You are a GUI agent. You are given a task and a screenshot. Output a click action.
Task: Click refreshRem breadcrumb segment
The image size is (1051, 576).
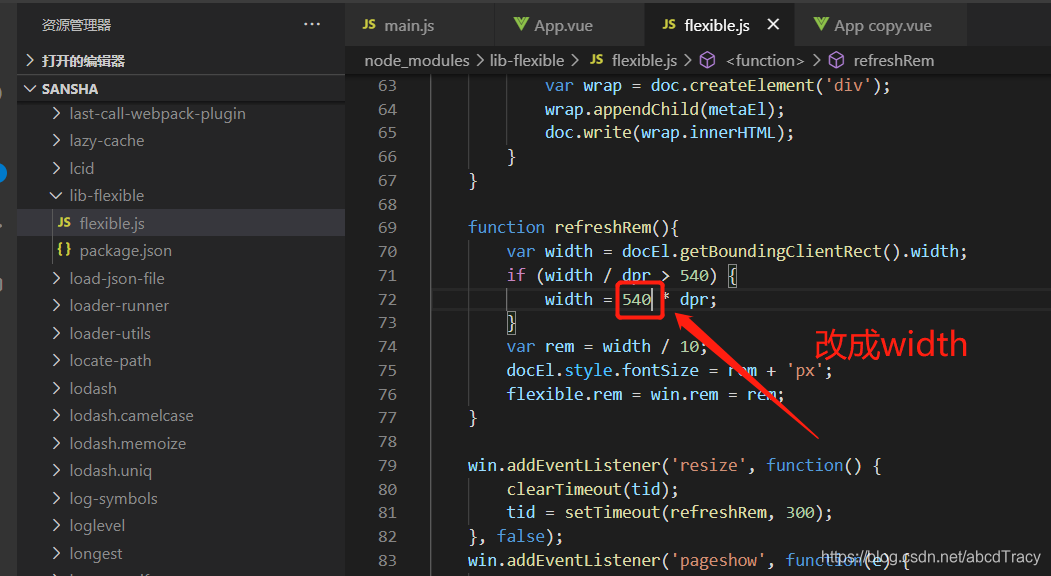pos(893,60)
